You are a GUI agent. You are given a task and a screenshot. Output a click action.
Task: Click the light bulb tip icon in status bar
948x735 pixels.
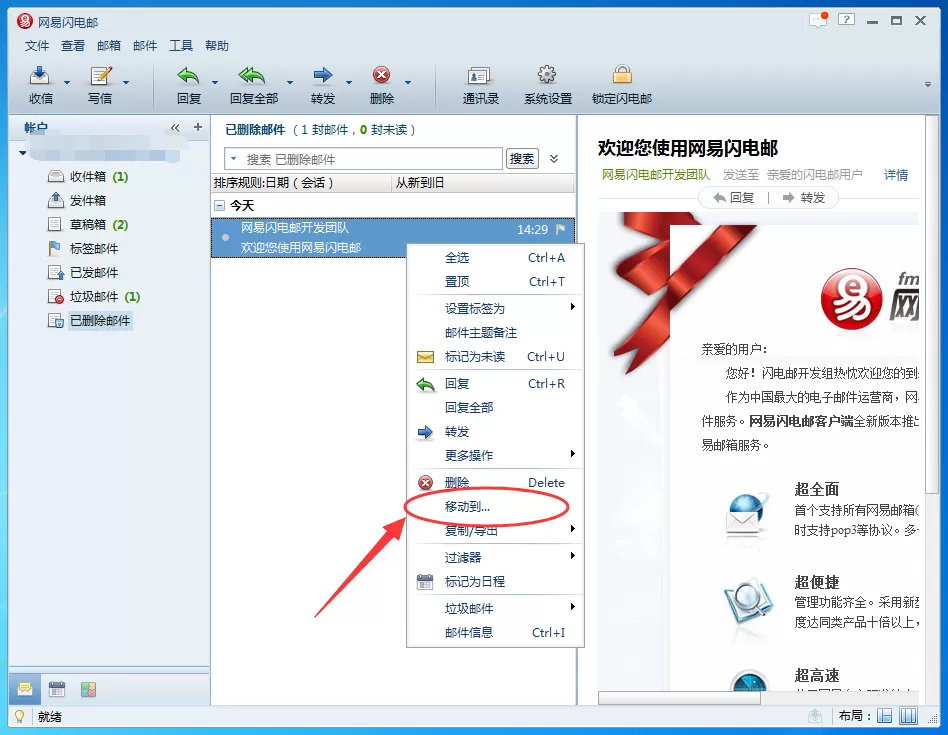[x=19, y=716]
